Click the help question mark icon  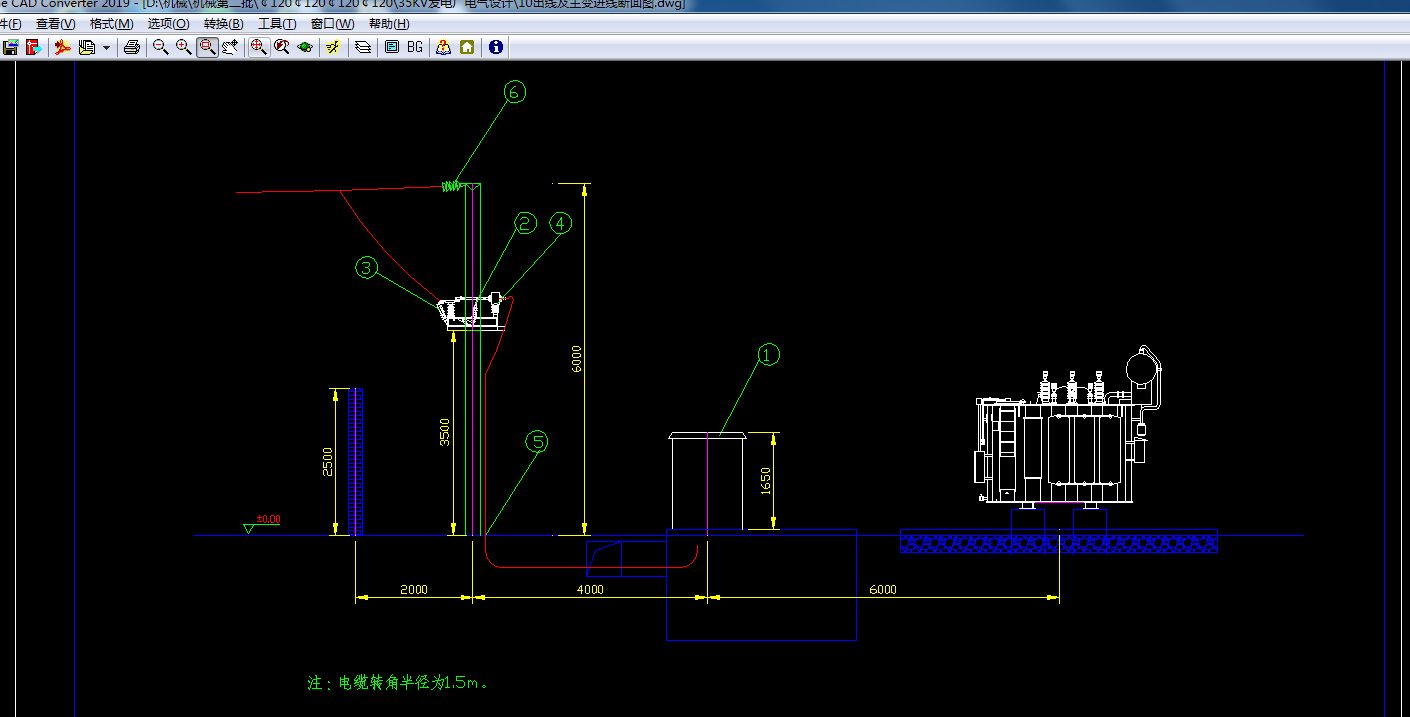pyautogui.click(x=443, y=47)
